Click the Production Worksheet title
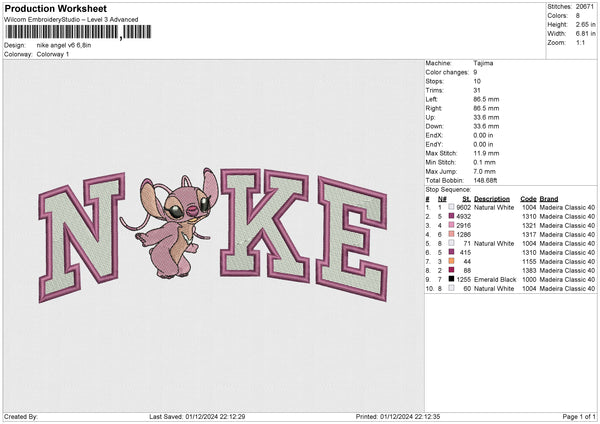 point(55,8)
